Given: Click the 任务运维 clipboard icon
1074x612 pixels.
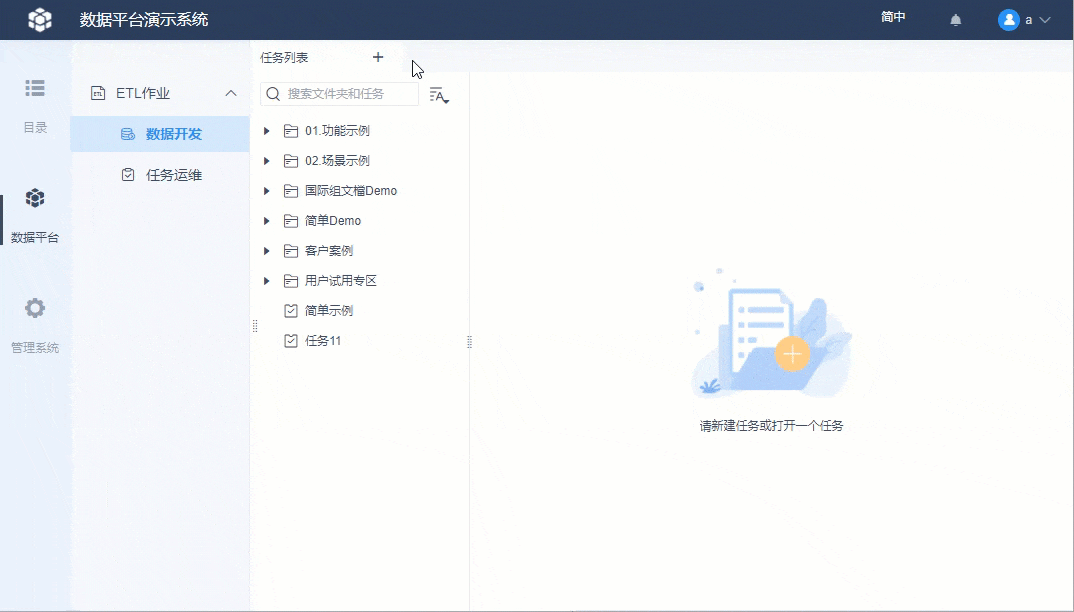Looking at the screenshot, I should coord(127,175).
